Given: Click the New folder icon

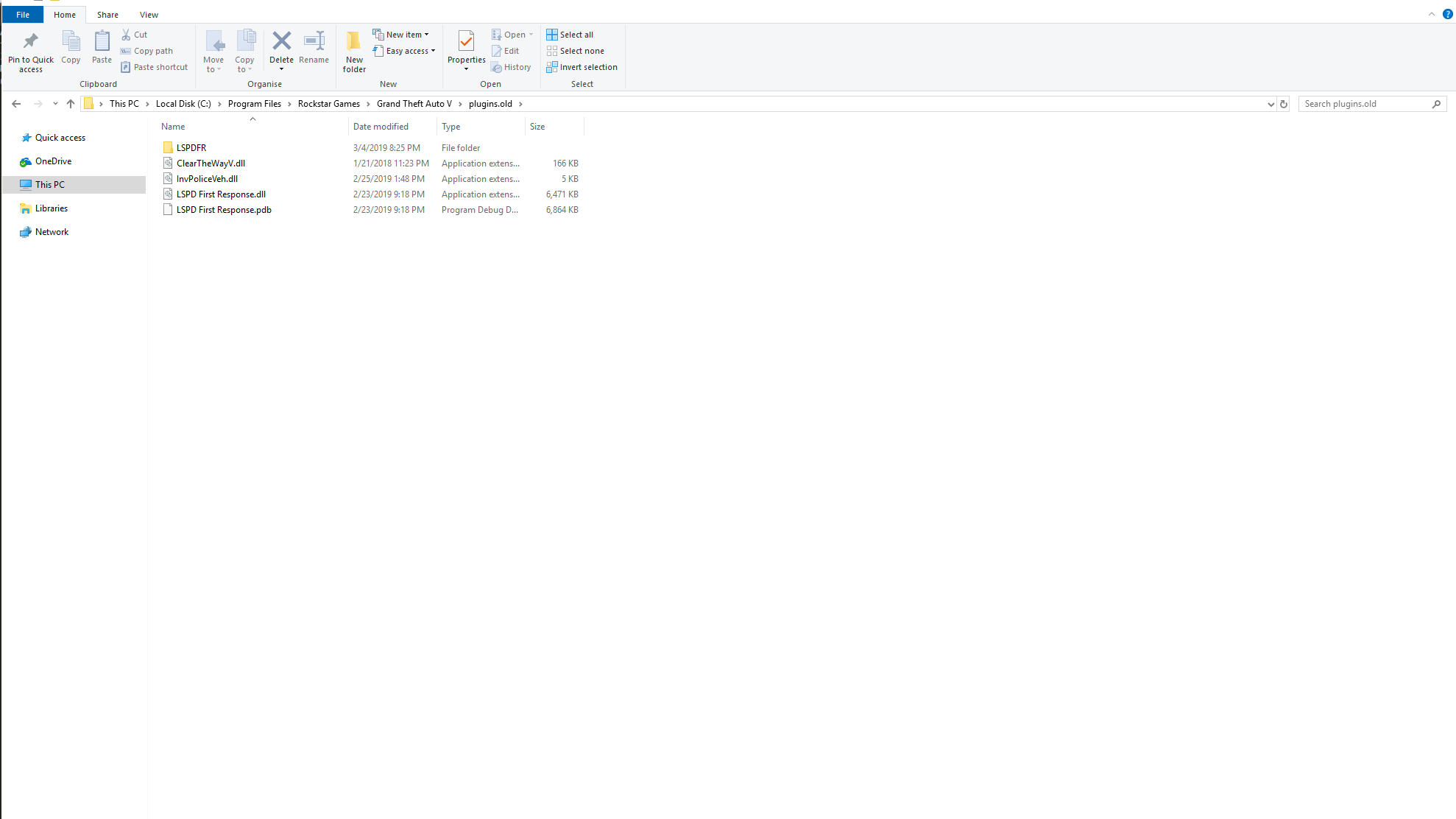Looking at the screenshot, I should (x=354, y=41).
